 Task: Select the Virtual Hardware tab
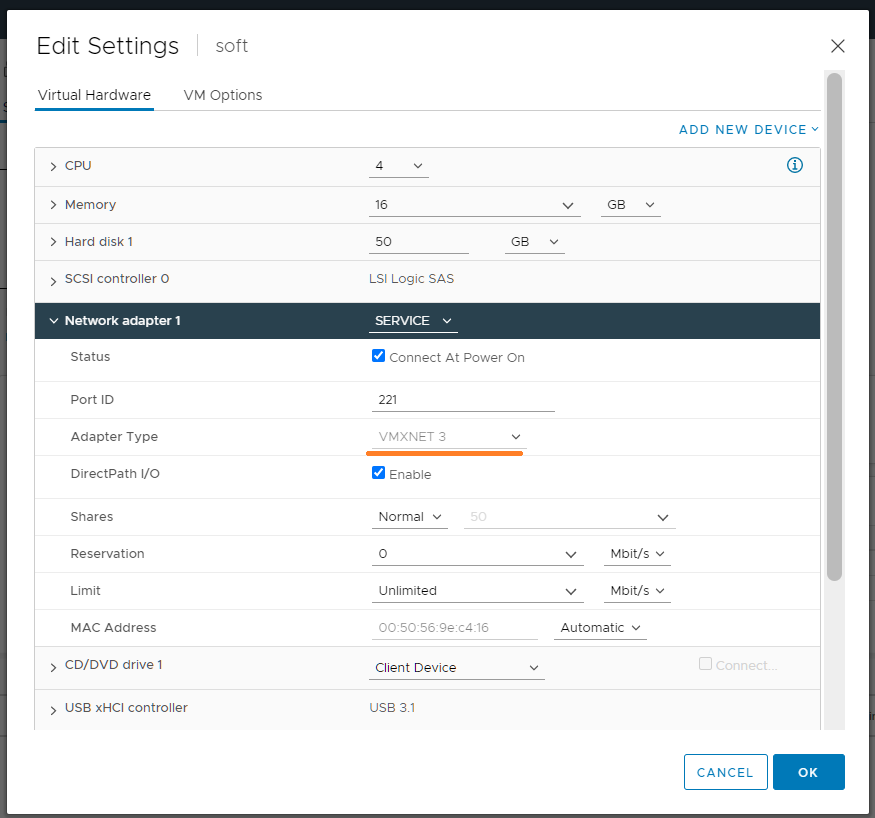click(94, 95)
